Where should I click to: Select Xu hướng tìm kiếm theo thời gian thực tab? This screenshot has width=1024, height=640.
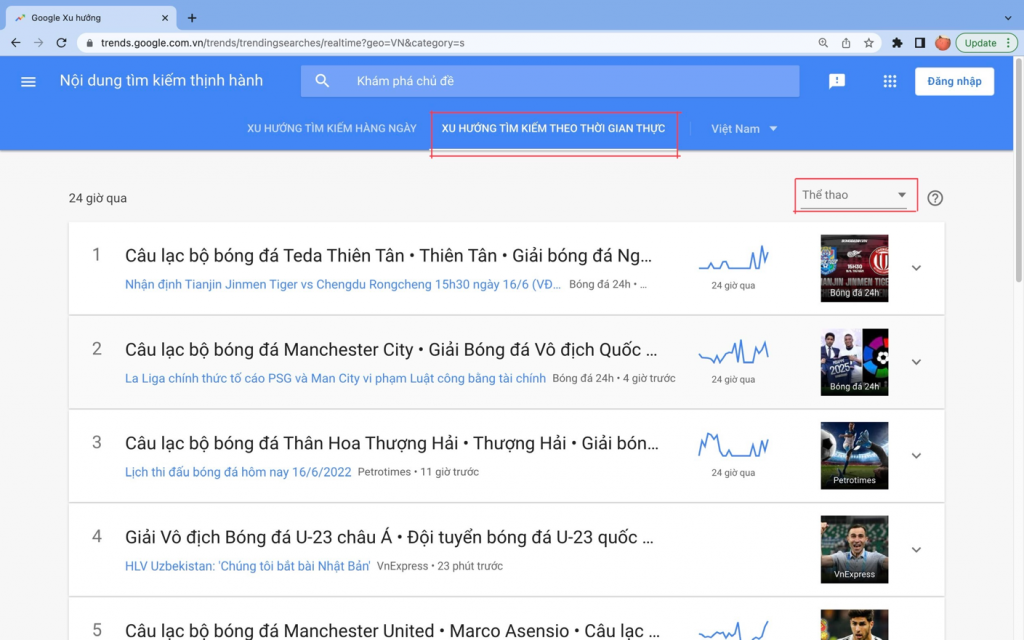pyautogui.click(x=553, y=129)
